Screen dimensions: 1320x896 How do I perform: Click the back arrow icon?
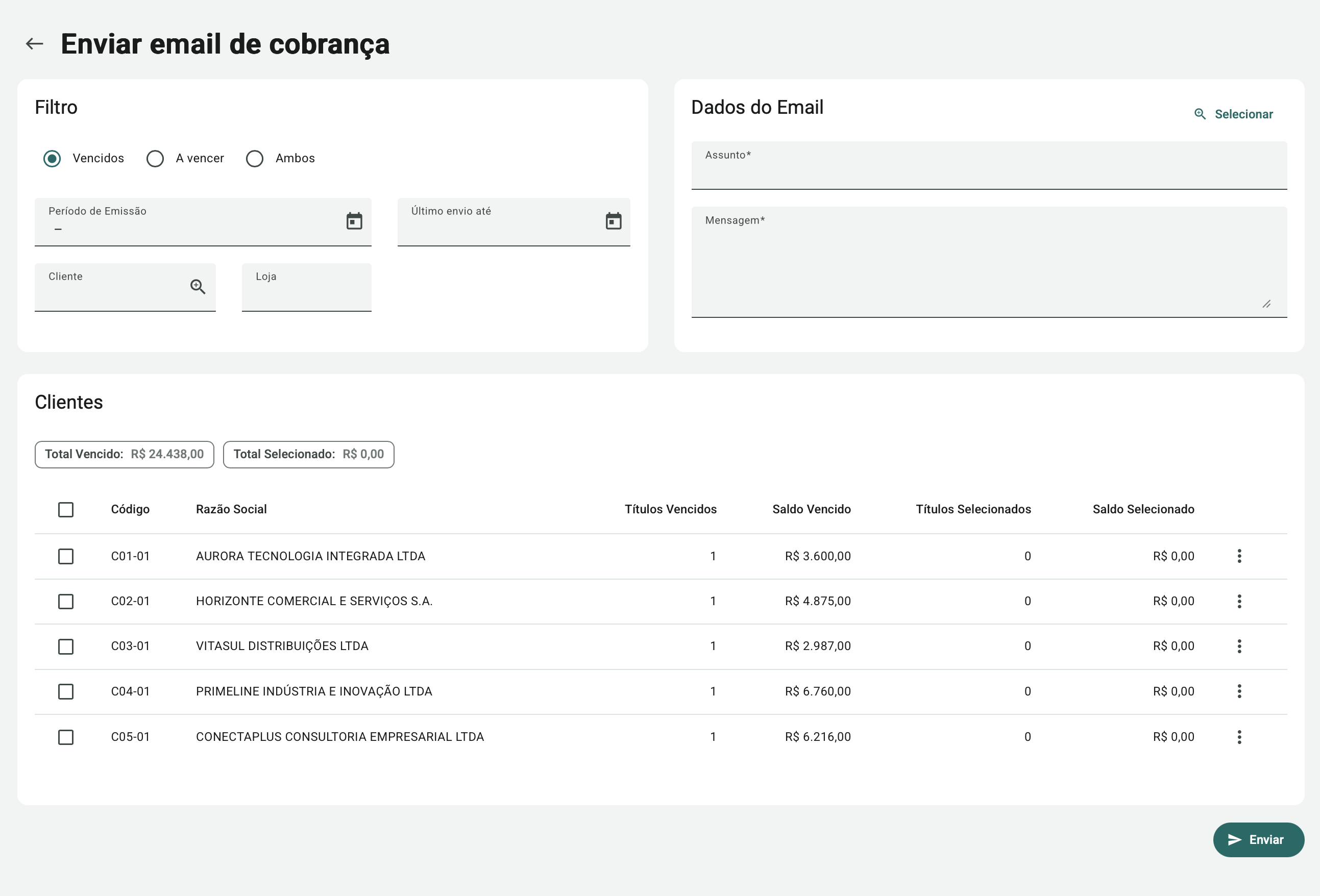35,44
